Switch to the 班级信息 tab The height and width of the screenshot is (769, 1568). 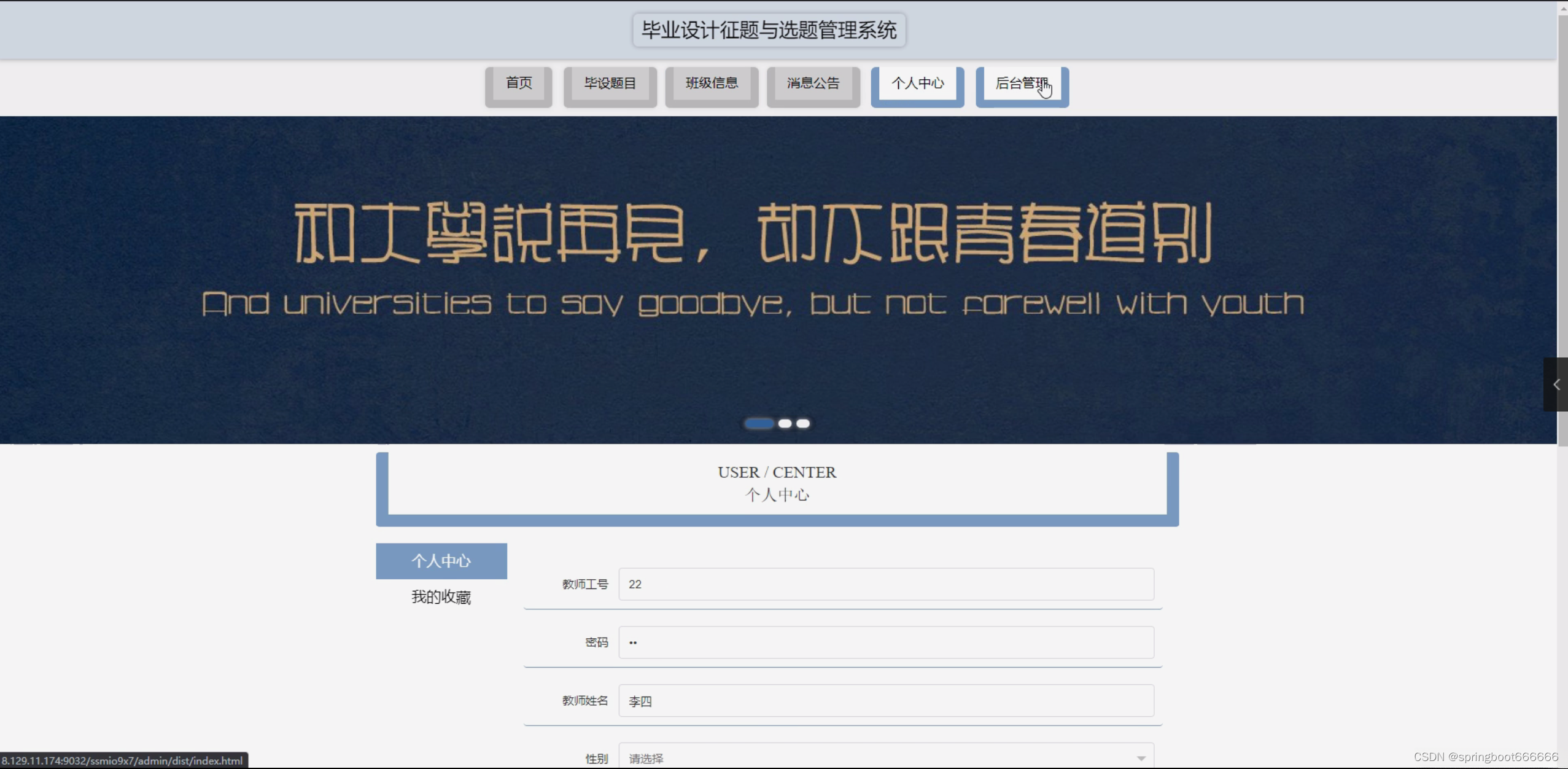pyautogui.click(x=712, y=84)
